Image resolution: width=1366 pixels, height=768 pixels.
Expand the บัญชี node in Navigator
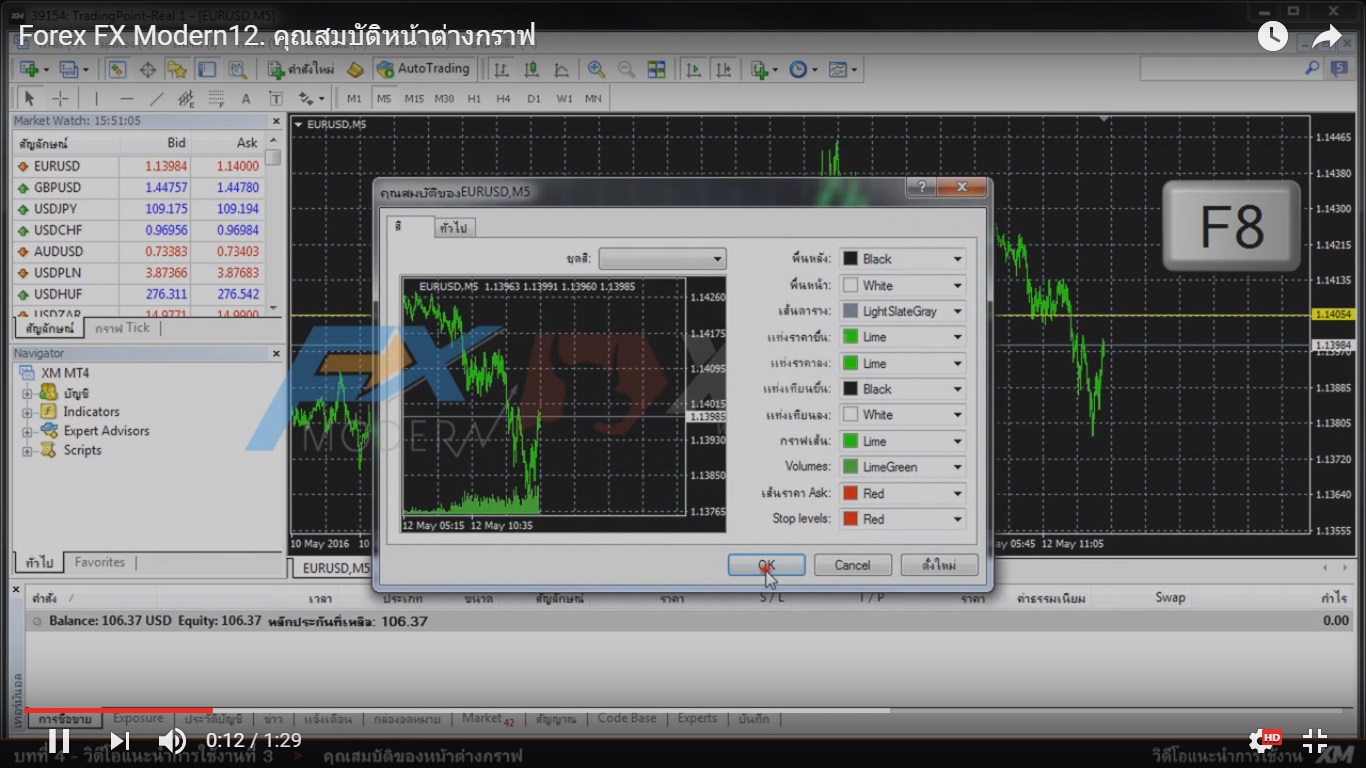pos(28,393)
